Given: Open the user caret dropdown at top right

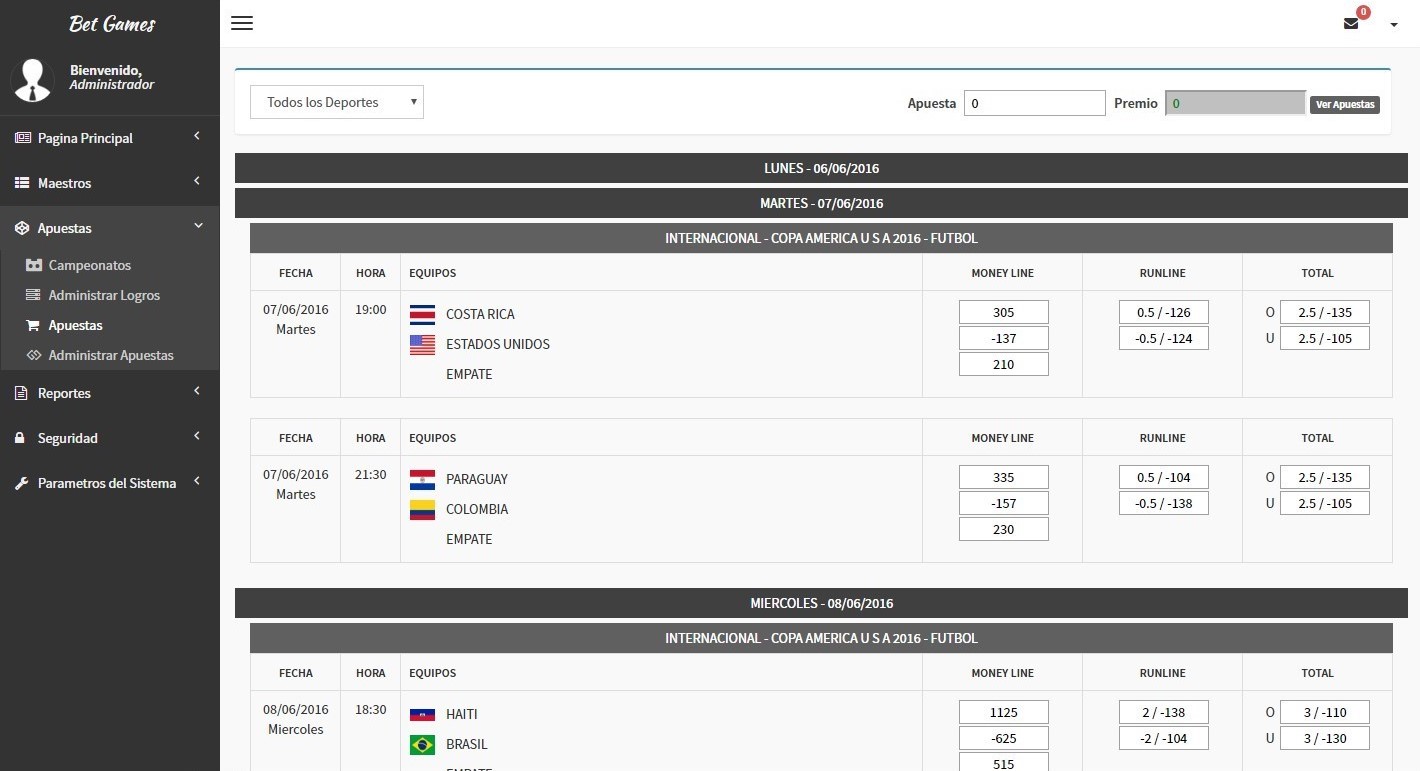Looking at the screenshot, I should click(x=1394, y=25).
